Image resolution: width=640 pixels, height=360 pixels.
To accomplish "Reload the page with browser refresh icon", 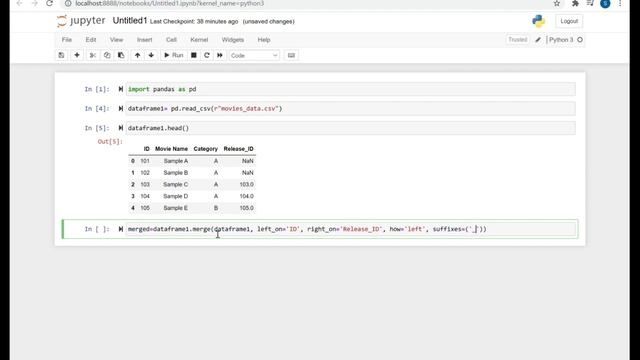I will pos(49,3).
